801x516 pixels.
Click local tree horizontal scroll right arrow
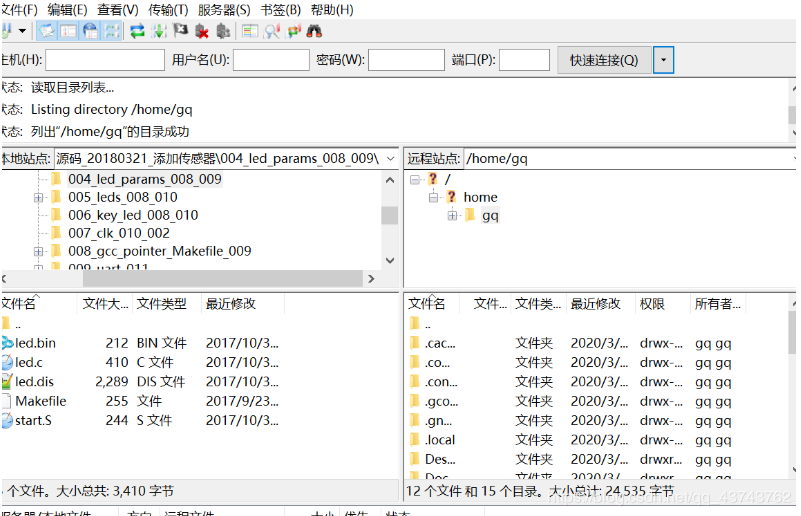click(371, 278)
